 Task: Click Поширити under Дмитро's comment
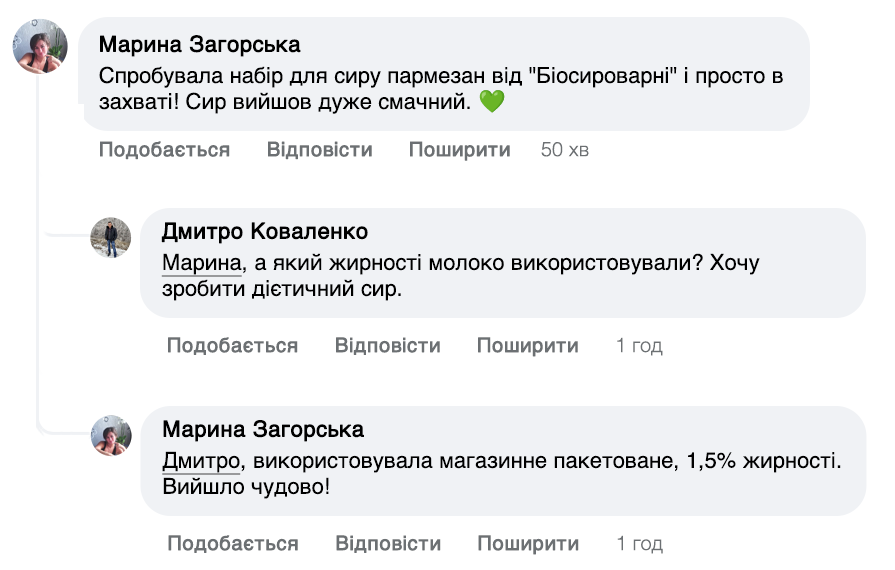click(527, 346)
